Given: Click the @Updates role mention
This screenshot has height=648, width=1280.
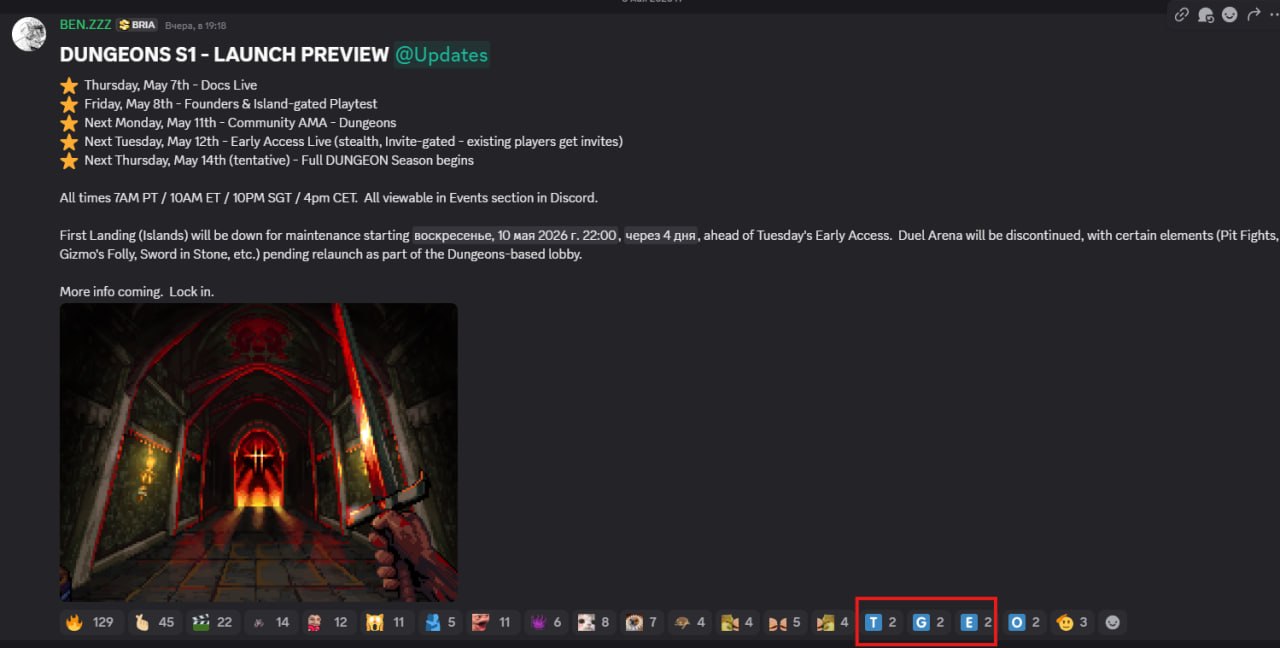Looking at the screenshot, I should click(441, 54).
